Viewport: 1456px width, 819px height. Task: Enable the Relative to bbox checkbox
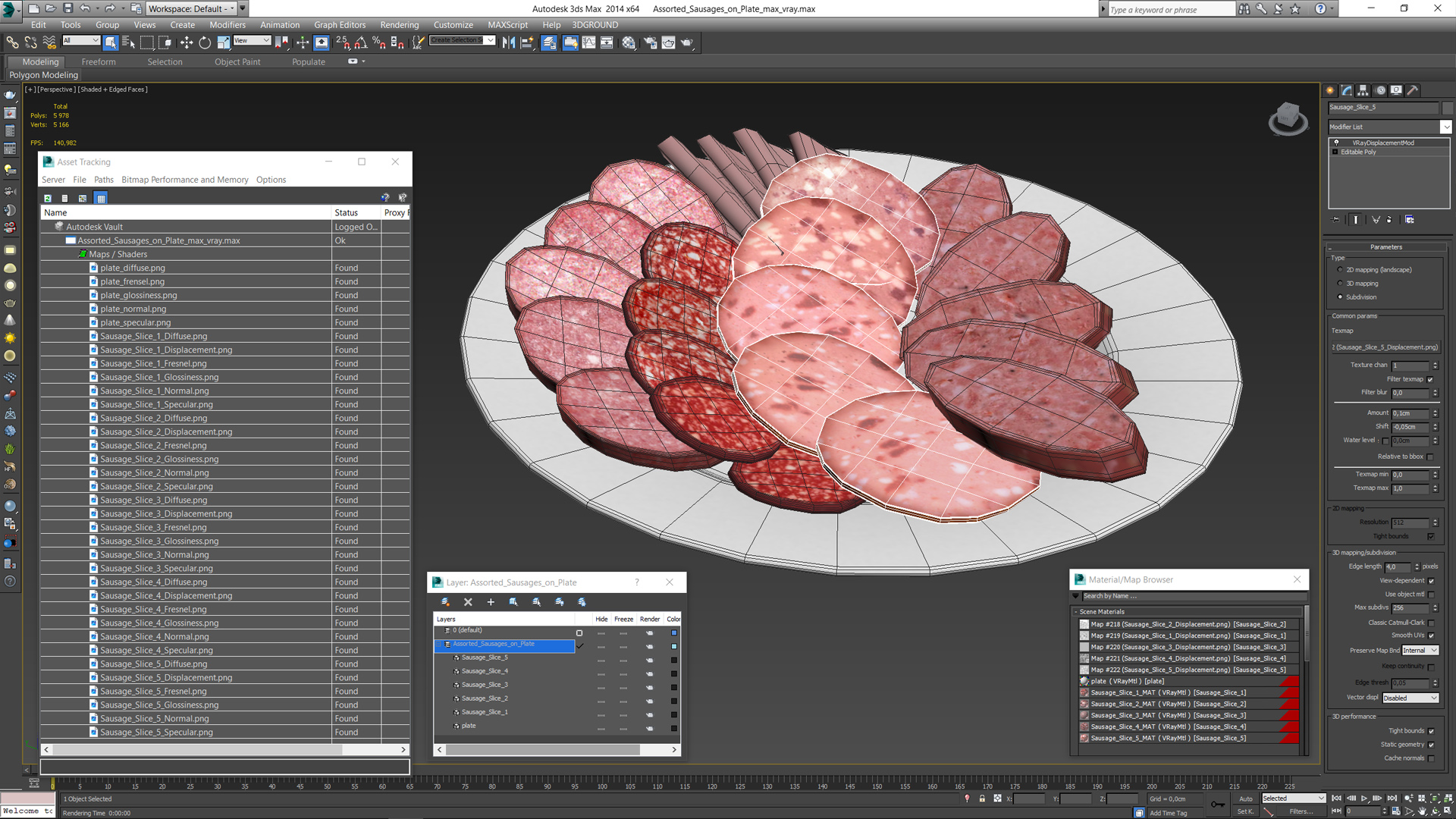coord(1430,457)
